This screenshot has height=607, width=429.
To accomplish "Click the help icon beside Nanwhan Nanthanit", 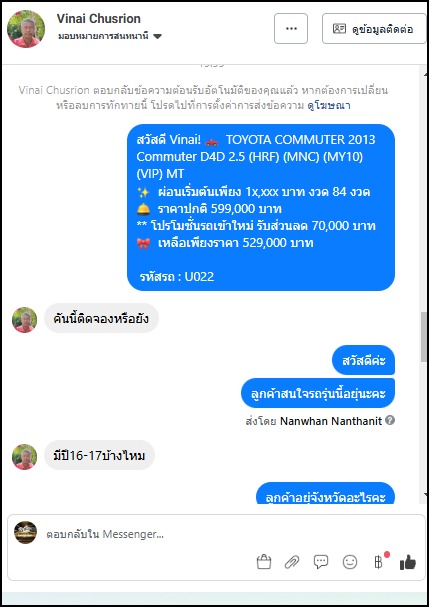I will (x=390, y=420).
